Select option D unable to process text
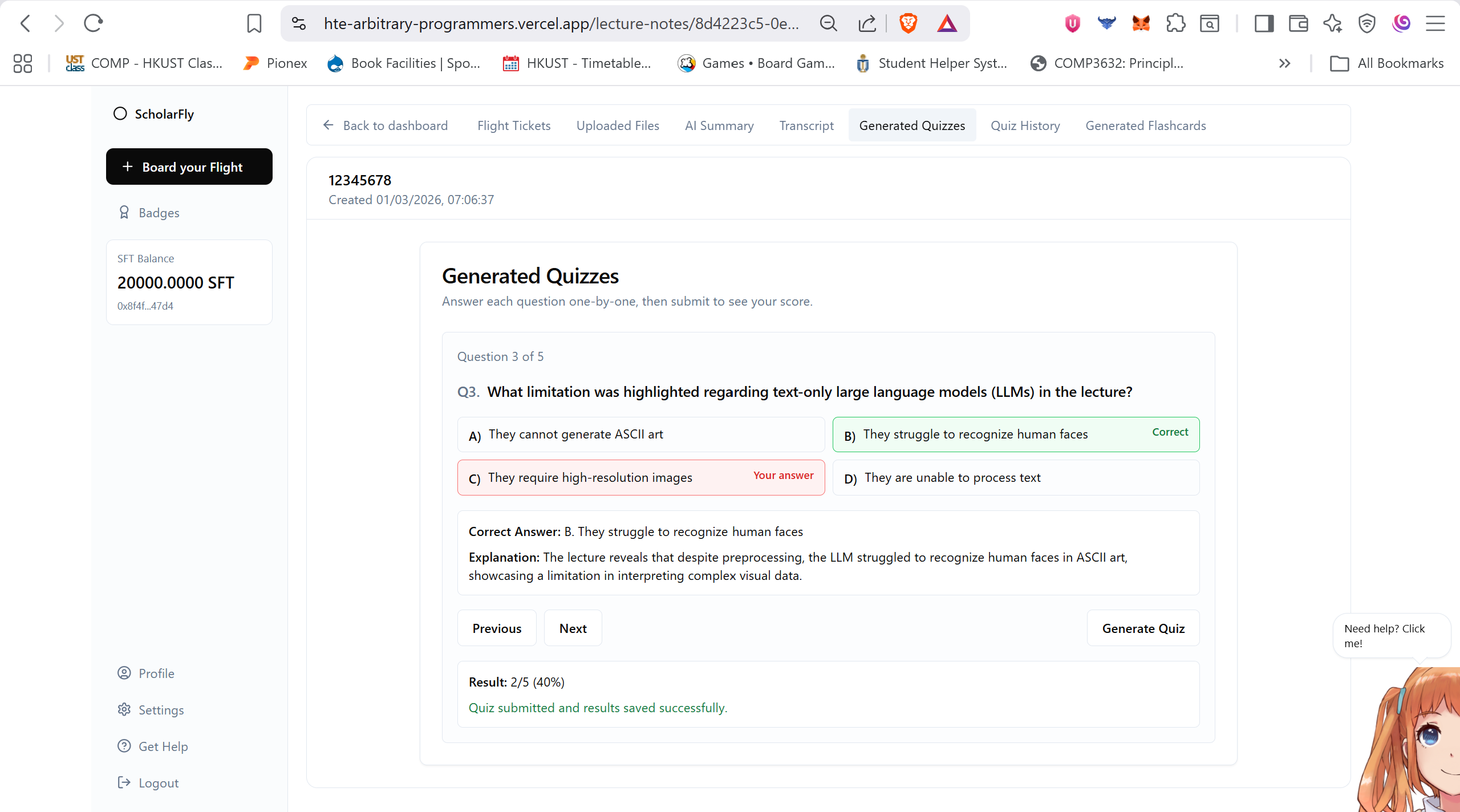The height and width of the screenshot is (812, 1460). coord(1015,478)
